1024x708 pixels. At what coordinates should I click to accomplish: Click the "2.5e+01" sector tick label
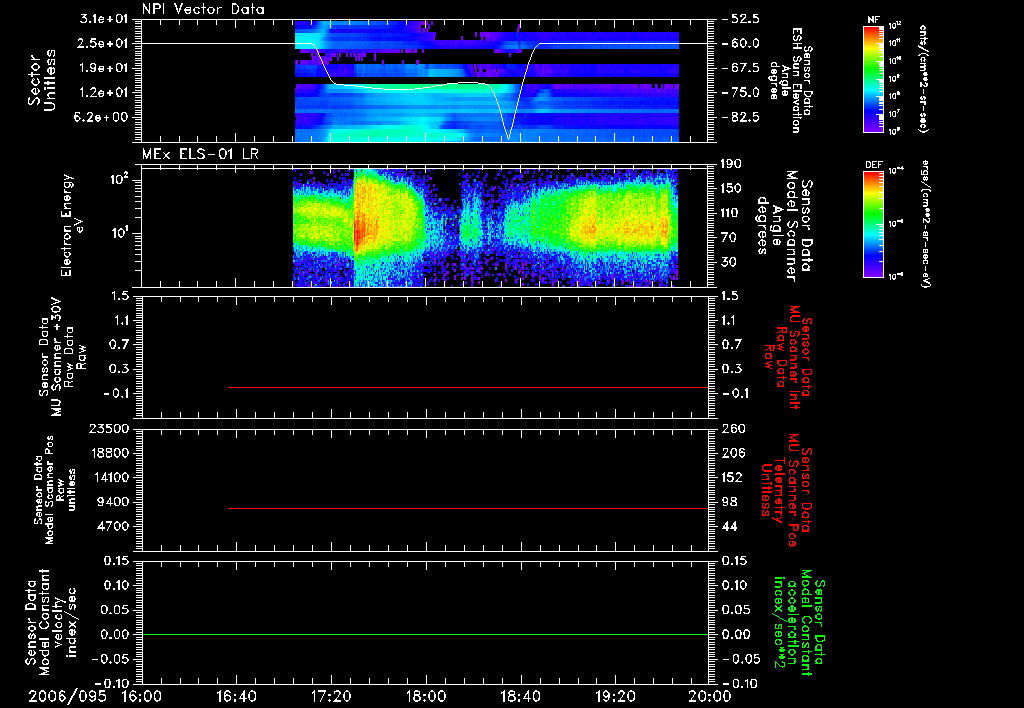point(104,43)
